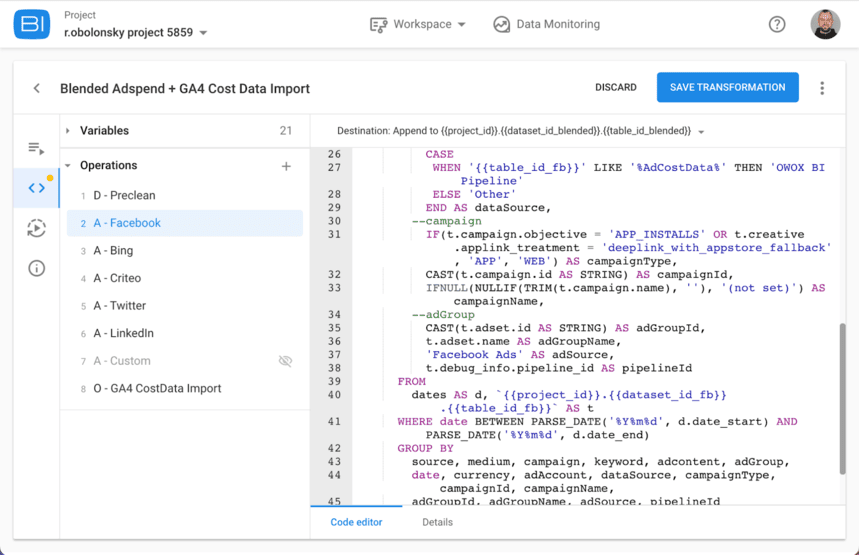859x555 pixels.
Task: Open the Workspace menu
Action: [x=418, y=24]
